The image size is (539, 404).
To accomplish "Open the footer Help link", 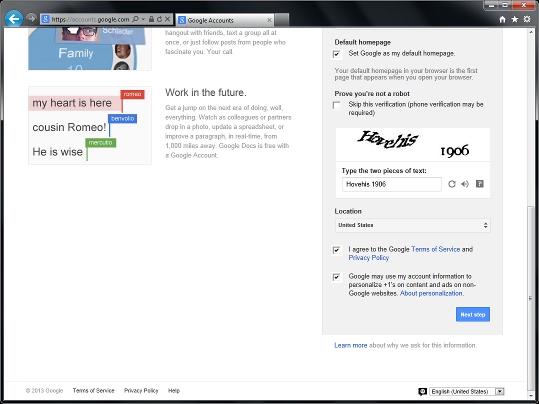I will click(174, 391).
